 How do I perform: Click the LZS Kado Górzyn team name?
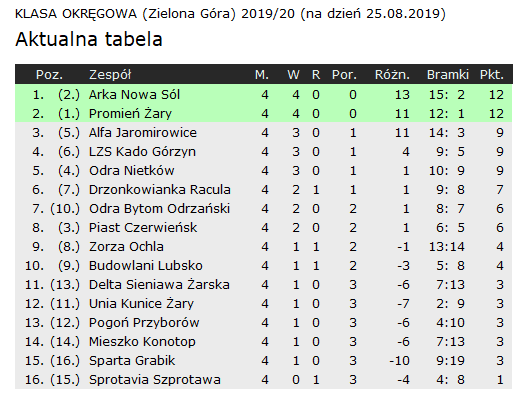tap(142, 152)
